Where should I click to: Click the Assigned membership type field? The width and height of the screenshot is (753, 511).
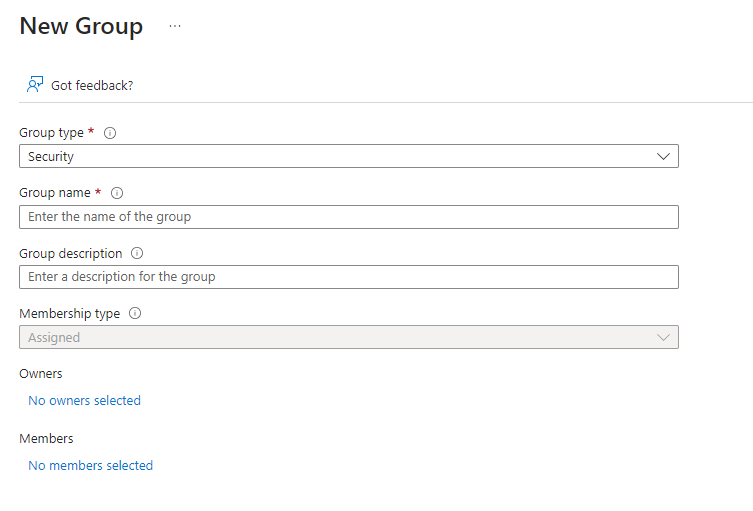pos(340,337)
